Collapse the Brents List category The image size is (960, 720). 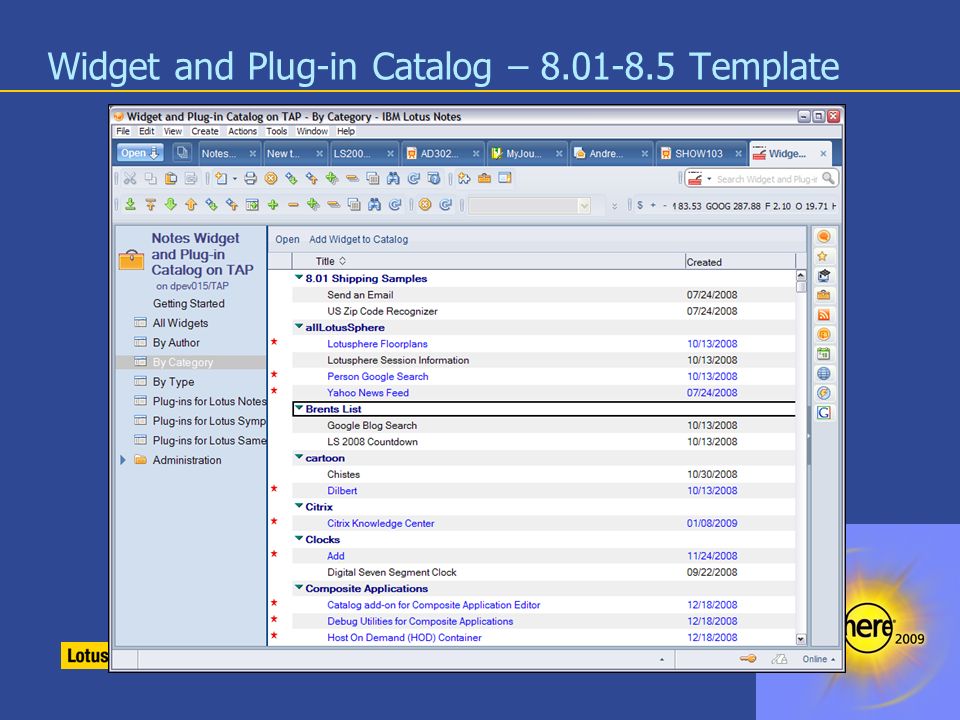tap(299, 408)
